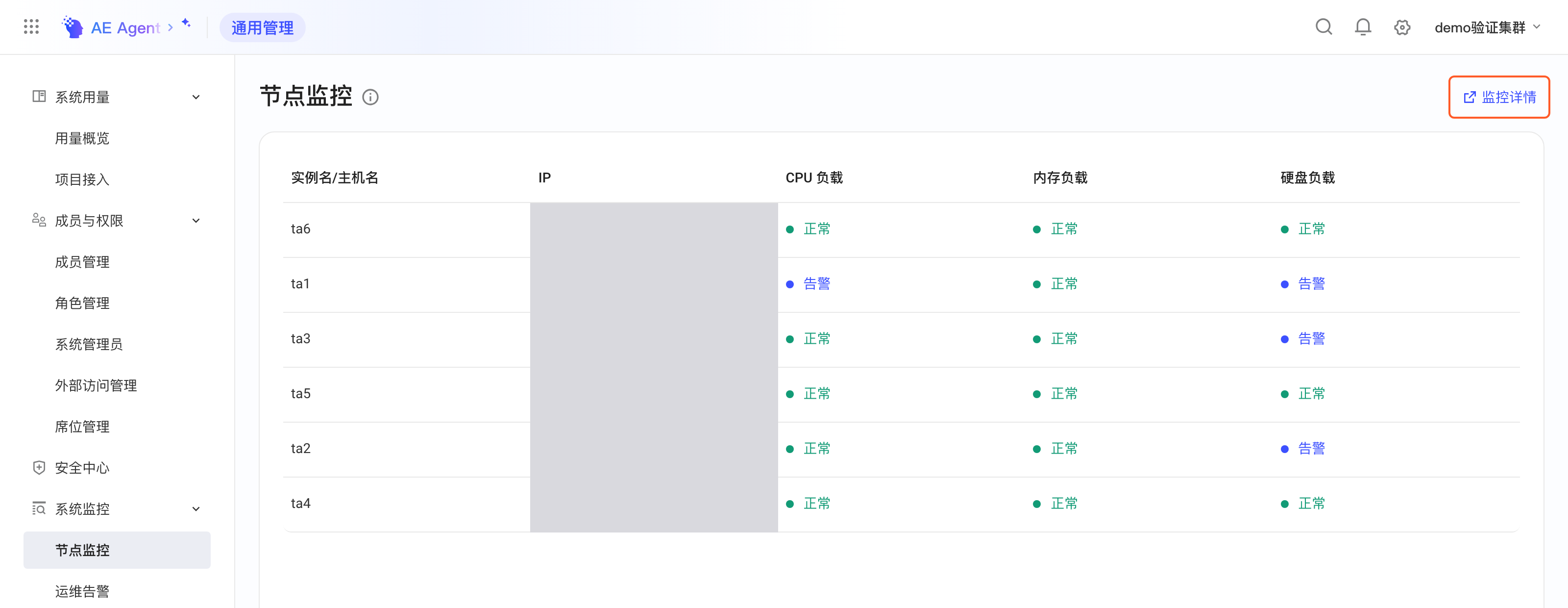The width and height of the screenshot is (1568, 608).
Task: Click the 系统用量 panel icon
Action: click(39, 96)
